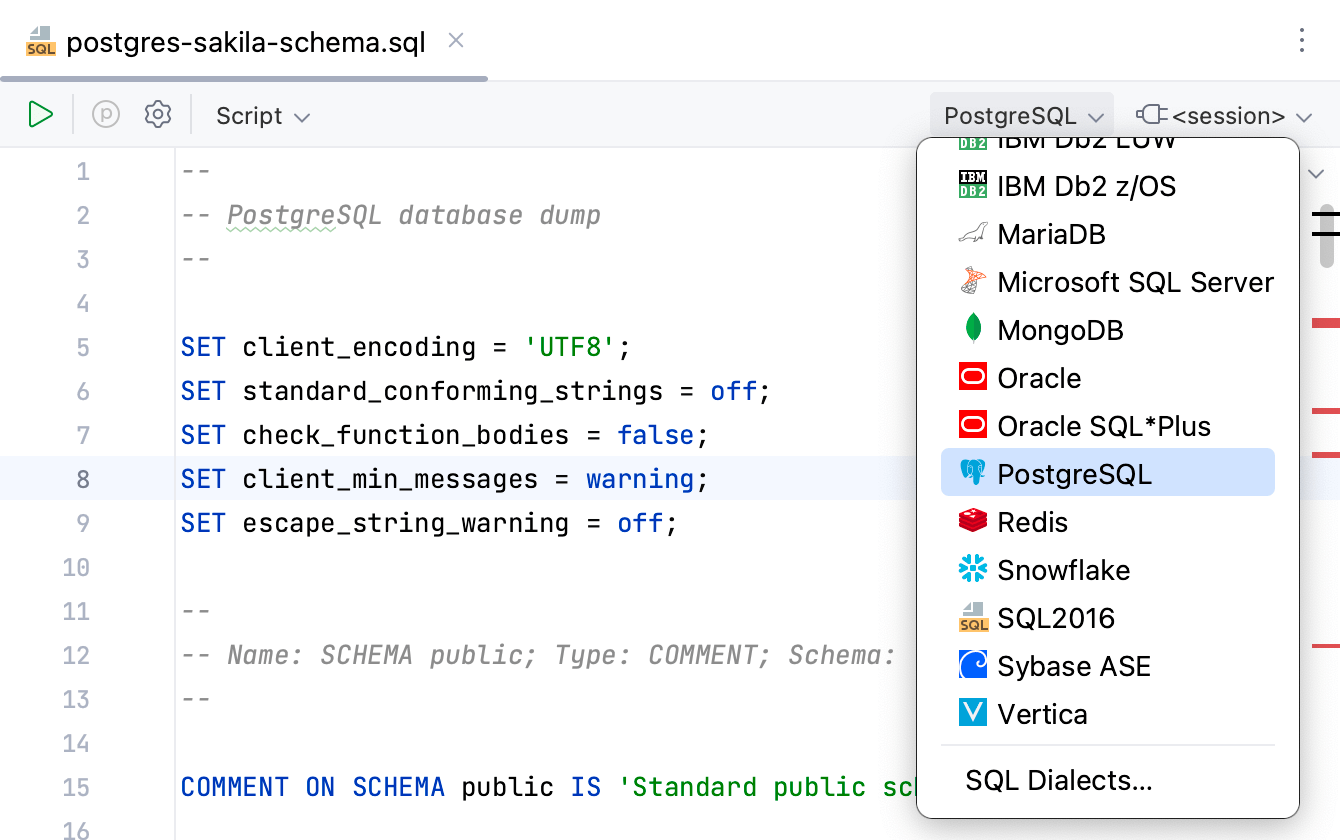Choose MariaDB from the dialect list
The image size is (1340, 840).
1052,233
